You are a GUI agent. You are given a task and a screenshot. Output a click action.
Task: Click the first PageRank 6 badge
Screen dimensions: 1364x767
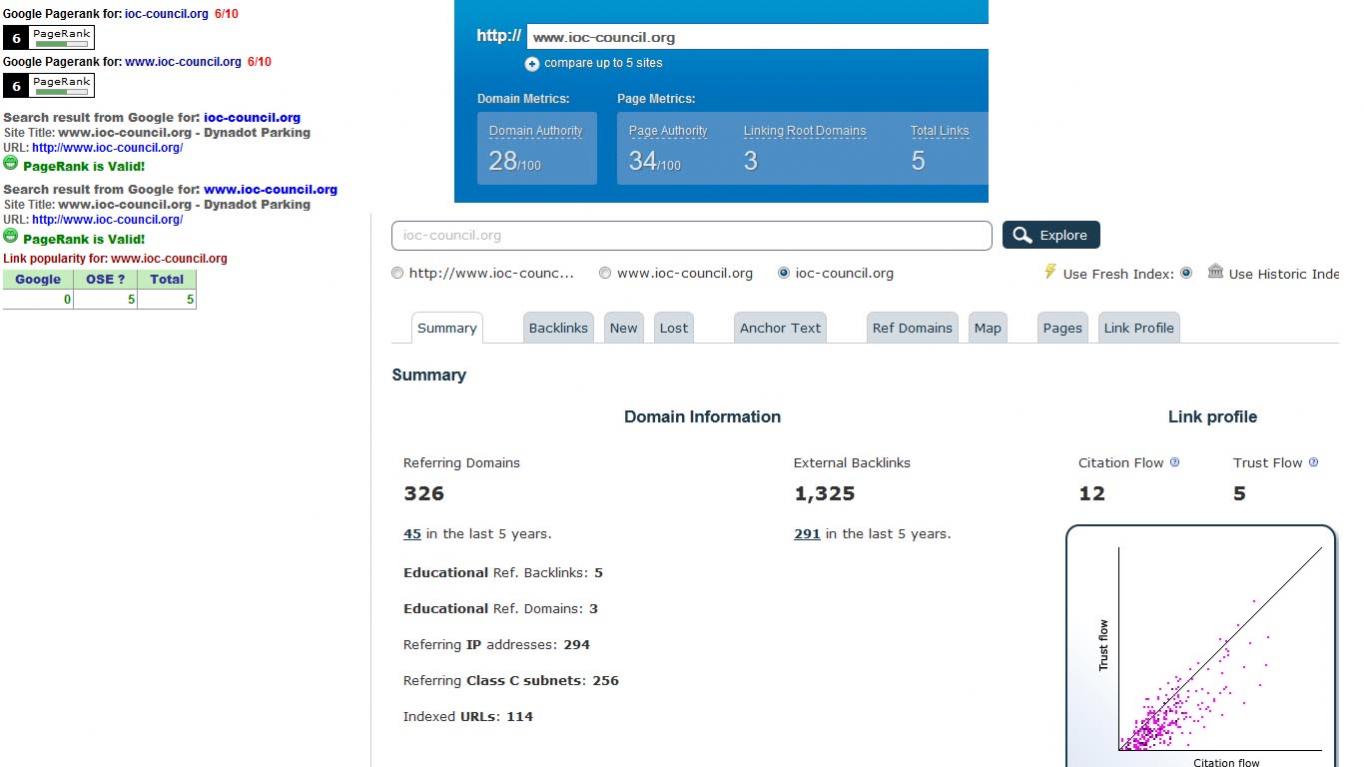click(49, 38)
